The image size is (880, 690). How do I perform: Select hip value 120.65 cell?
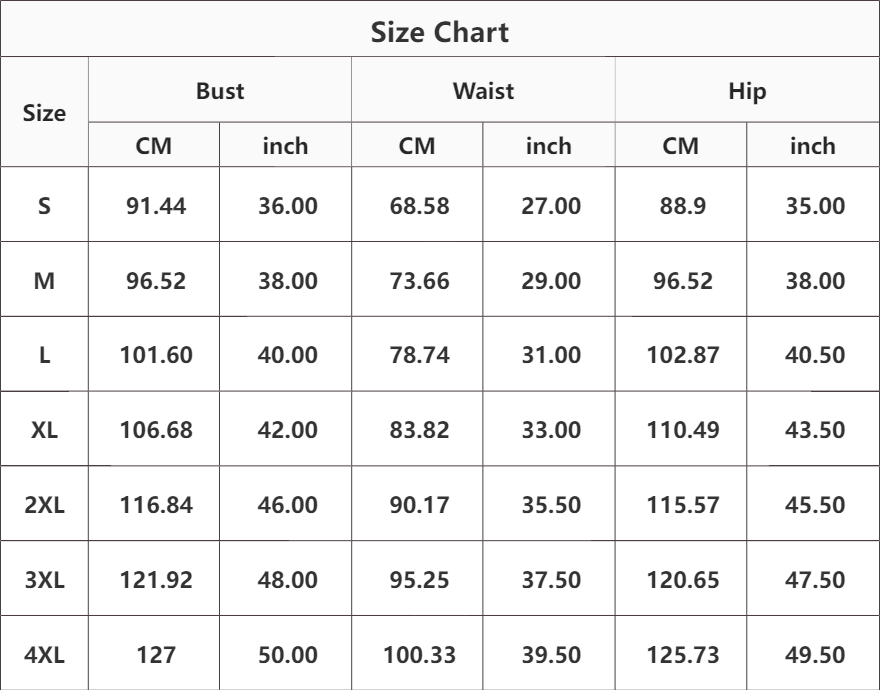[681, 581]
